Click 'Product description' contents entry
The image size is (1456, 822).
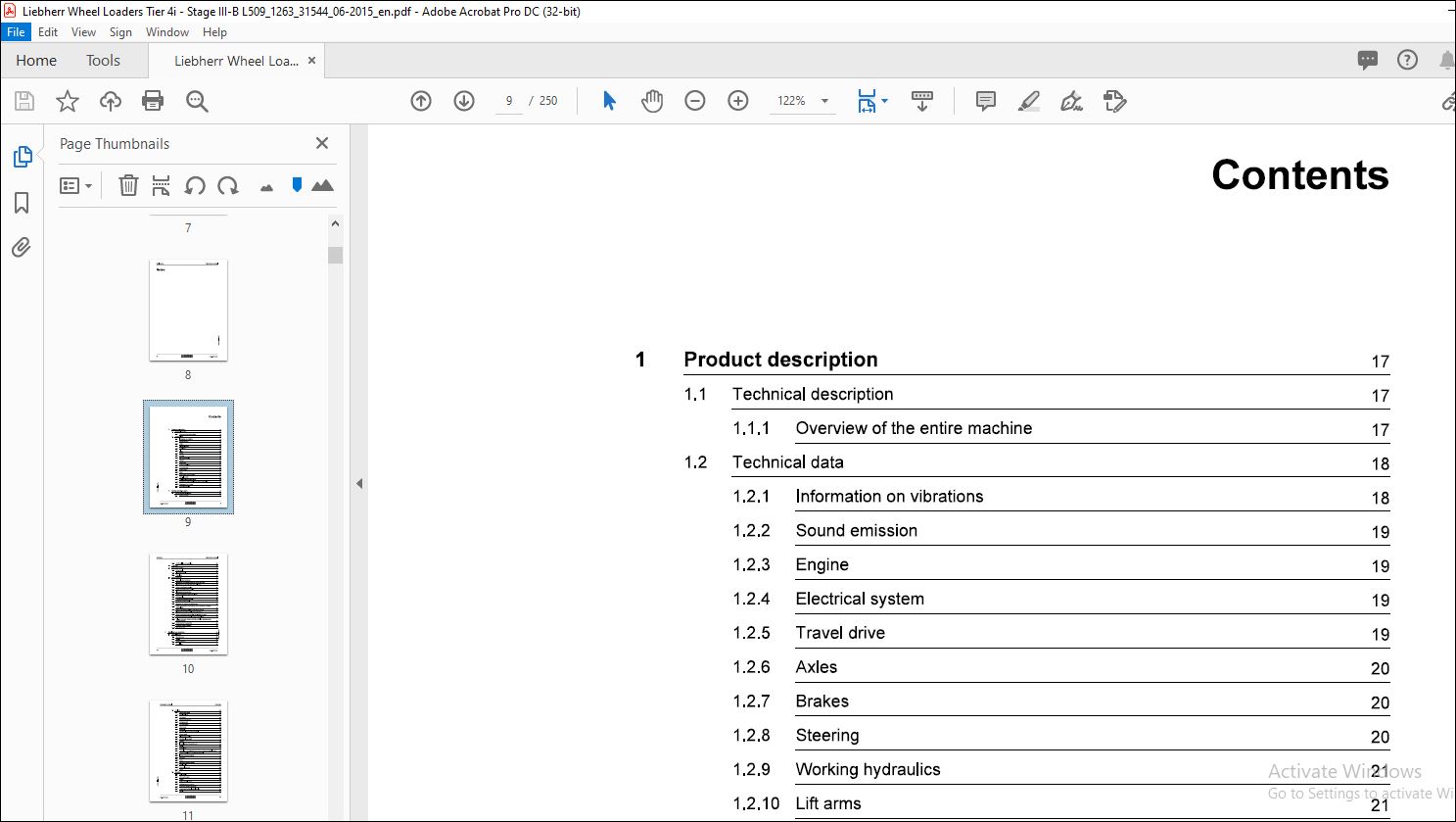click(x=780, y=360)
